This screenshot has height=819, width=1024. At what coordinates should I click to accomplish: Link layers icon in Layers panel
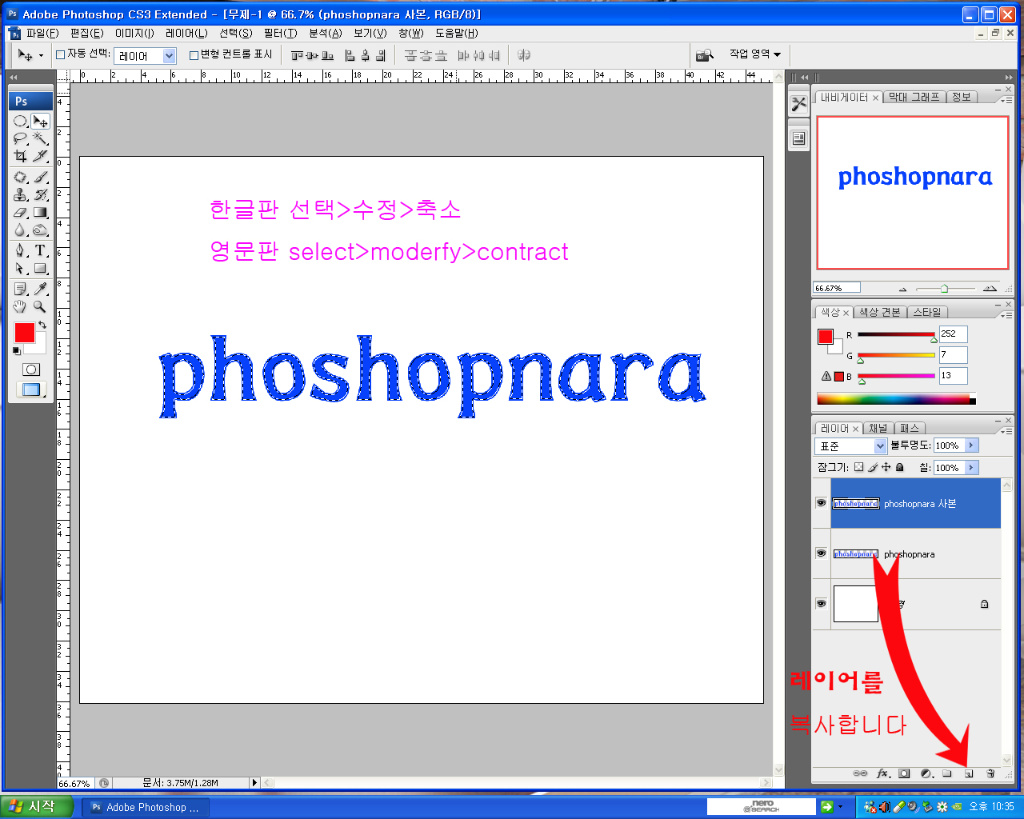tap(860, 773)
